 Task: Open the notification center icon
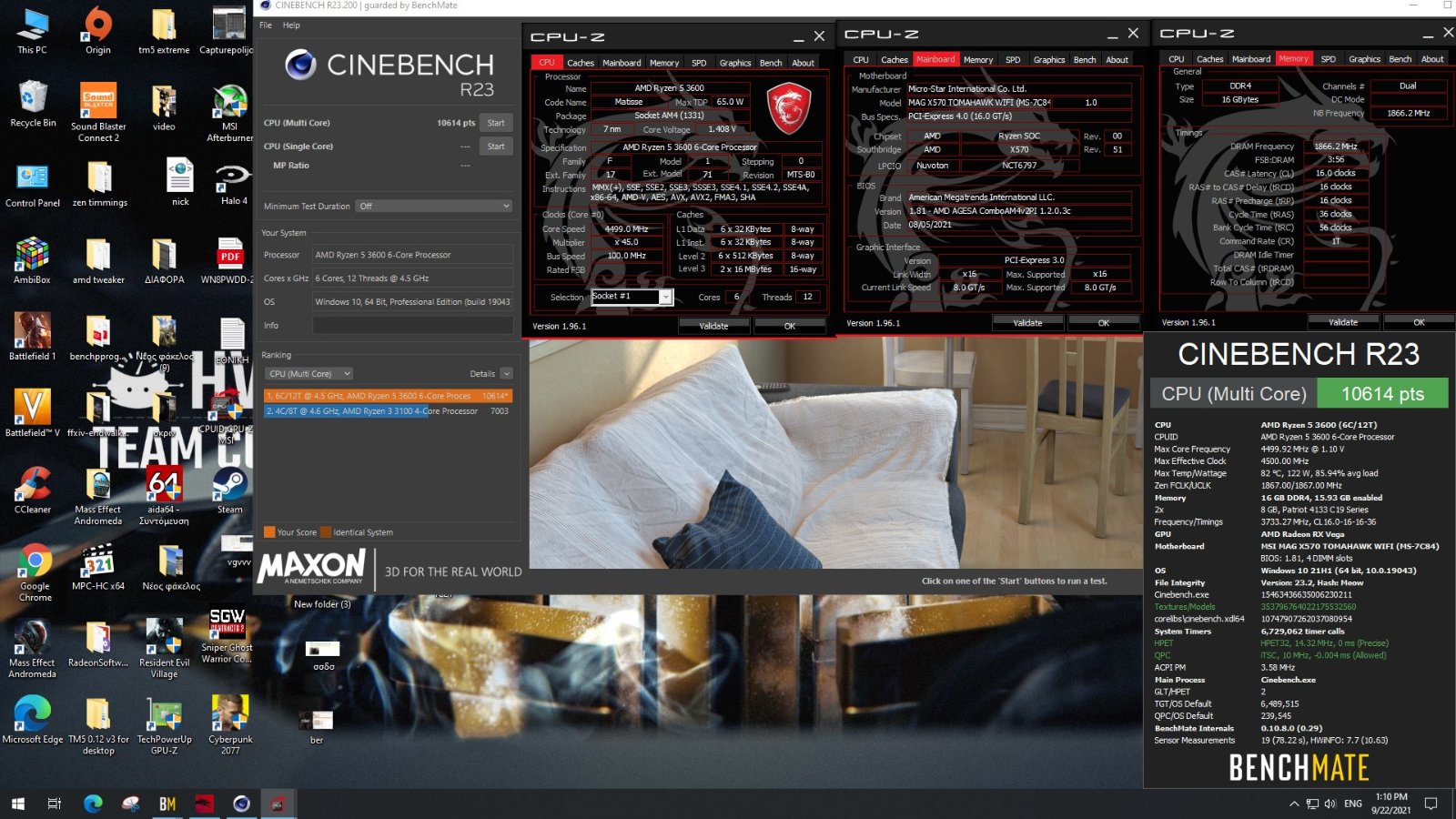point(1431,804)
